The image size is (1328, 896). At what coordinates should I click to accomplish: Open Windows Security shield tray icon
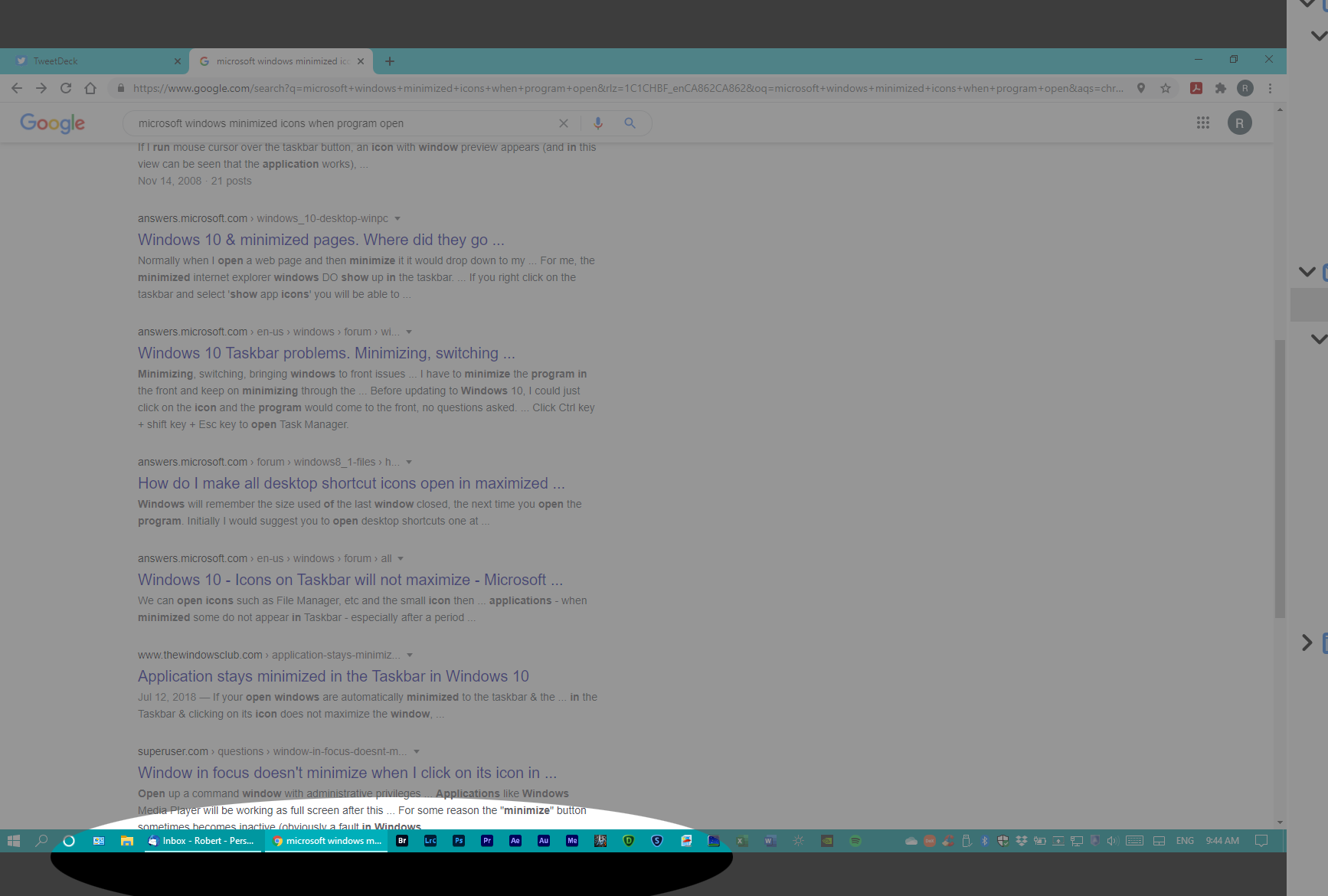1003,841
